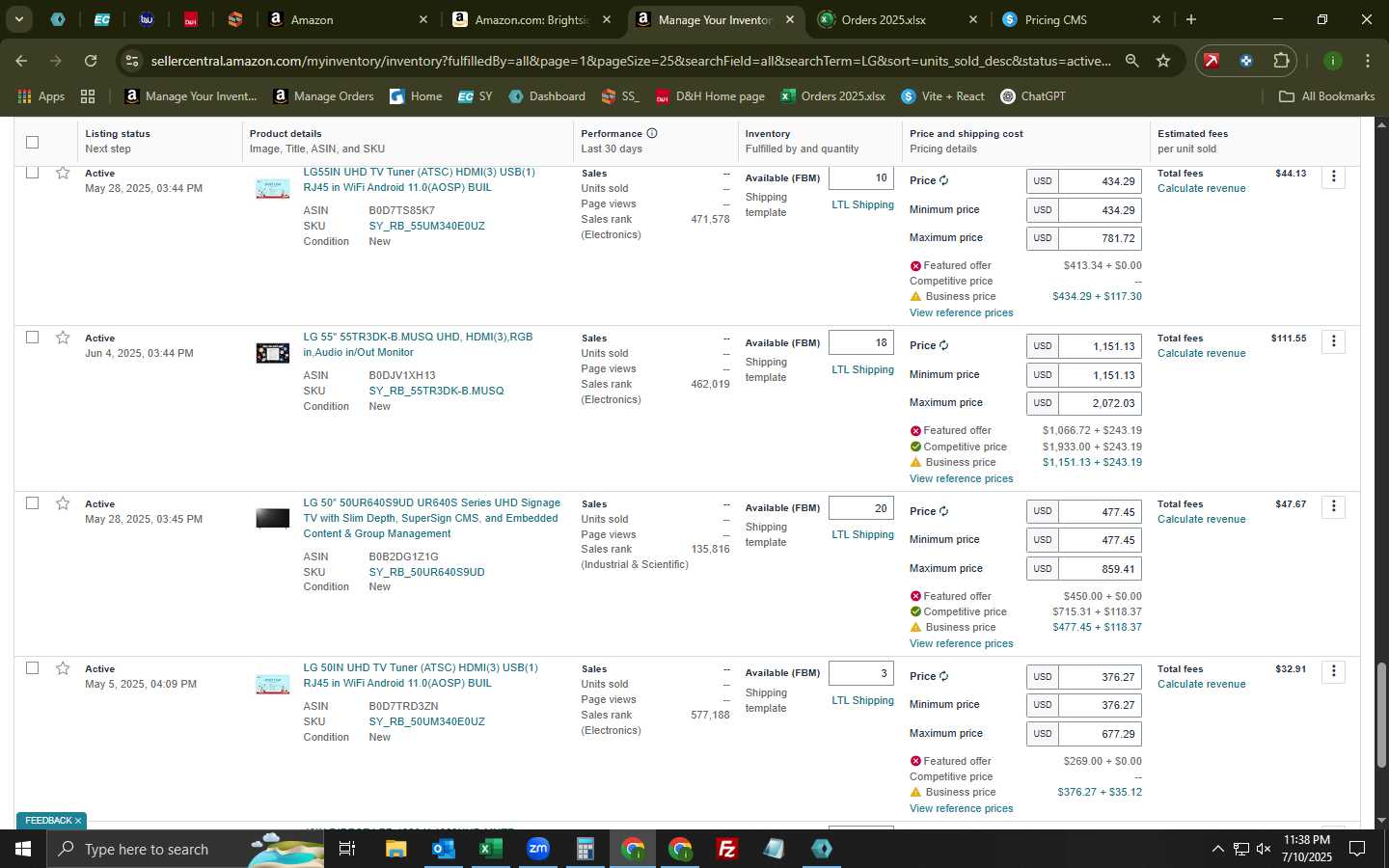Open SKU link SY_RB_50UR640S9UD
The width and height of the screenshot is (1389, 868).
click(x=426, y=572)
